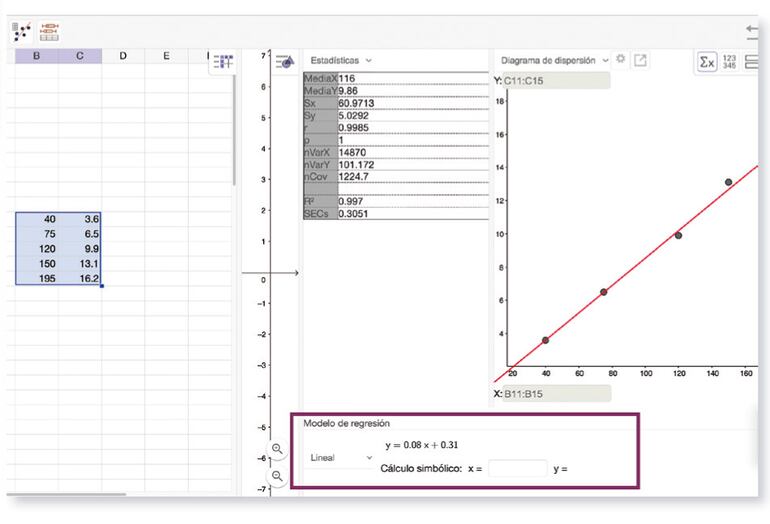Select column B header
770x524 pixels.
pyautogui.click(x=36, y=56)
